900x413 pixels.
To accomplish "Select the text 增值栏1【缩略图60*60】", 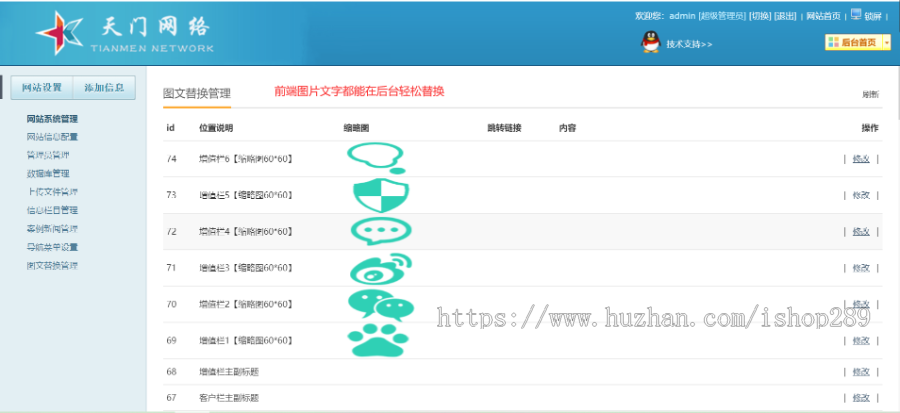I will [x=247, y=341].
